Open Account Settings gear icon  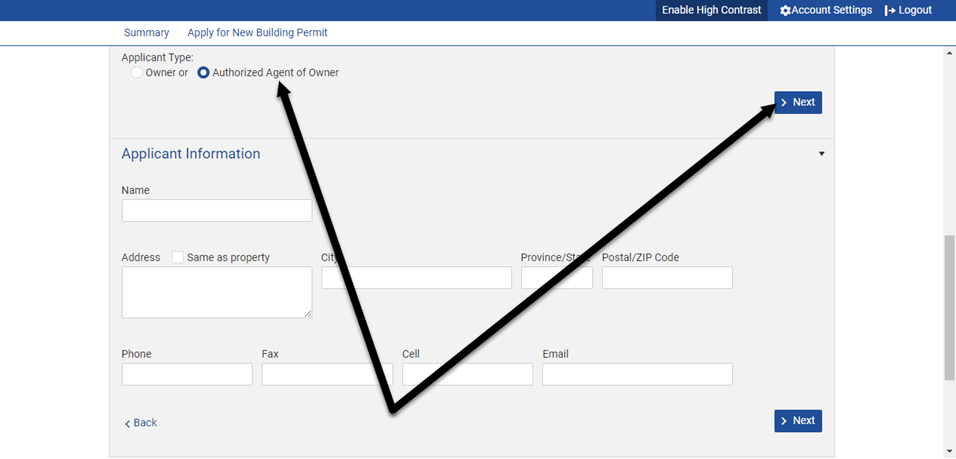785,10
